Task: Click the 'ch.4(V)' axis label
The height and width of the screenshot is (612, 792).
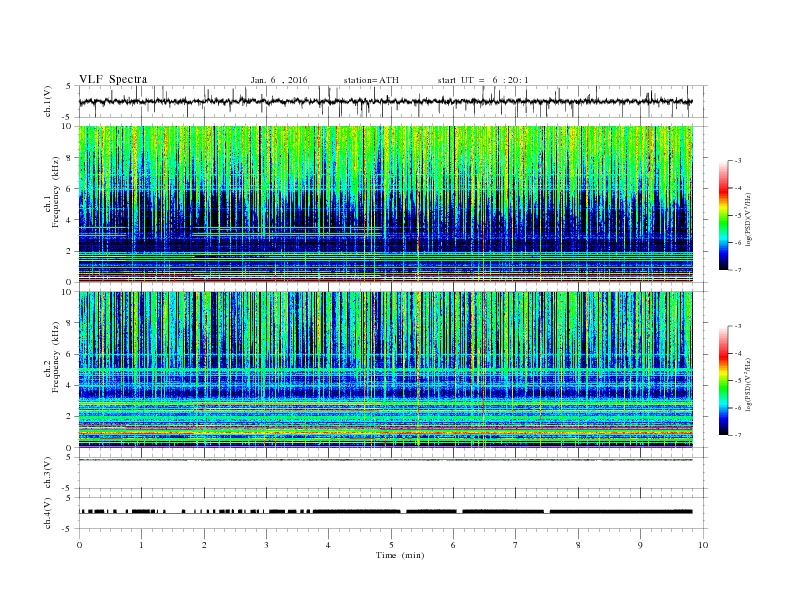Action: tap(48, 513)
